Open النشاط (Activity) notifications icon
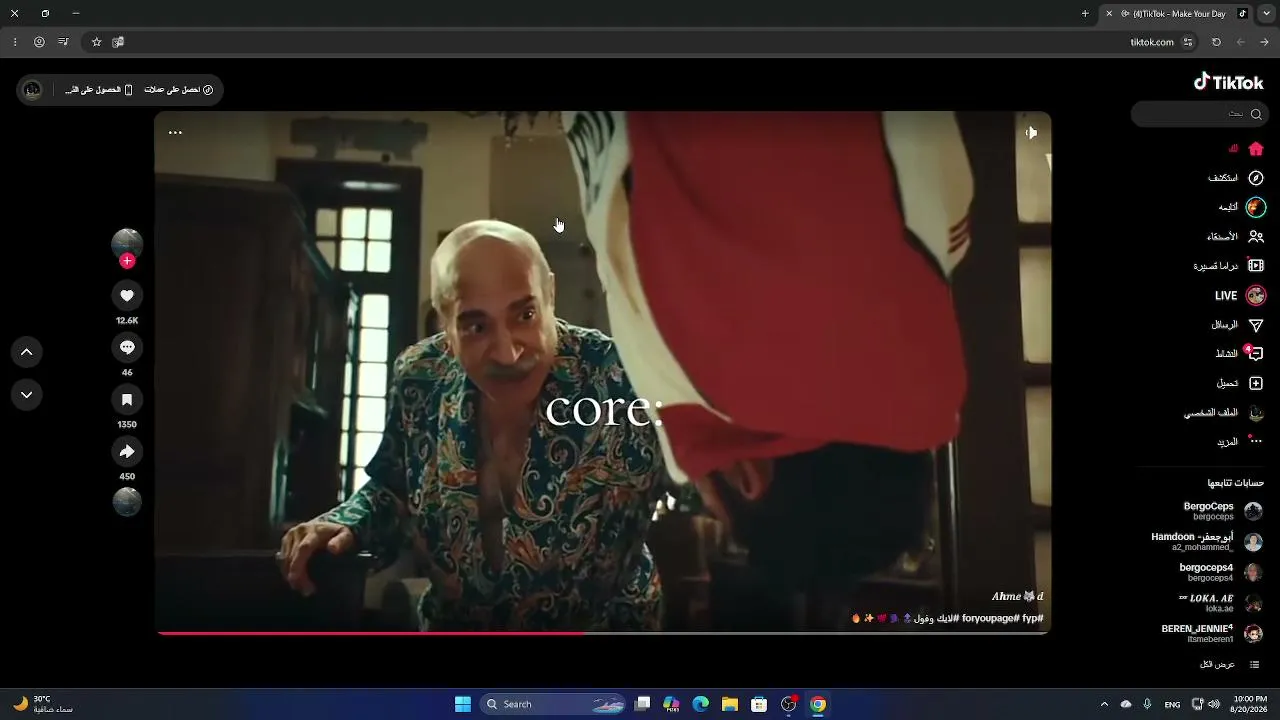This screenshot has height=720, width=1280. (1256, 354)
